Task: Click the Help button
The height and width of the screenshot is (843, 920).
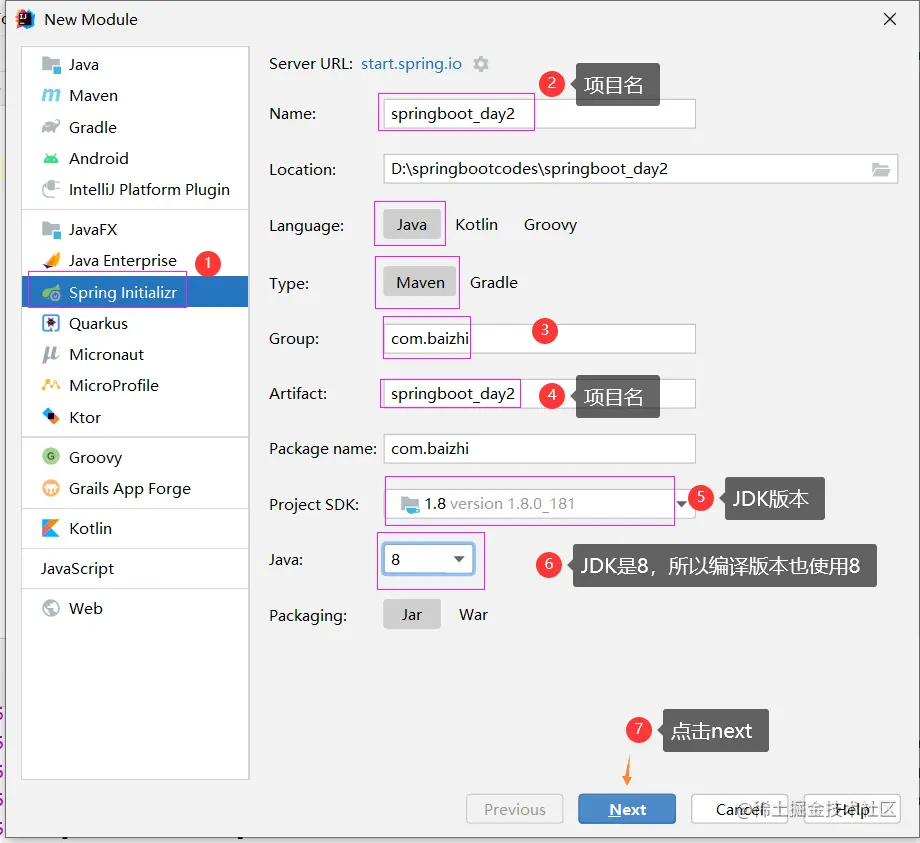Action: coord(852,809)
